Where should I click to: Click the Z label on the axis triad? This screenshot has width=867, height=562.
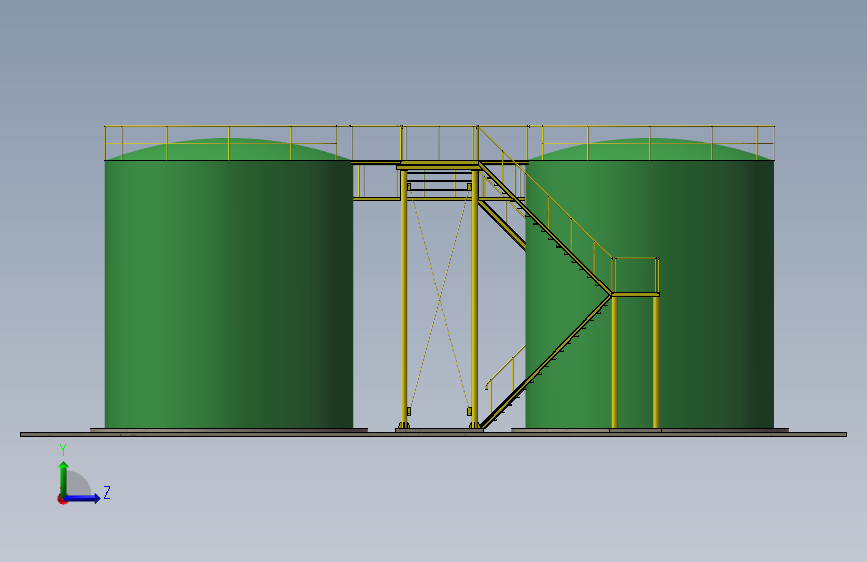[107, 492]
